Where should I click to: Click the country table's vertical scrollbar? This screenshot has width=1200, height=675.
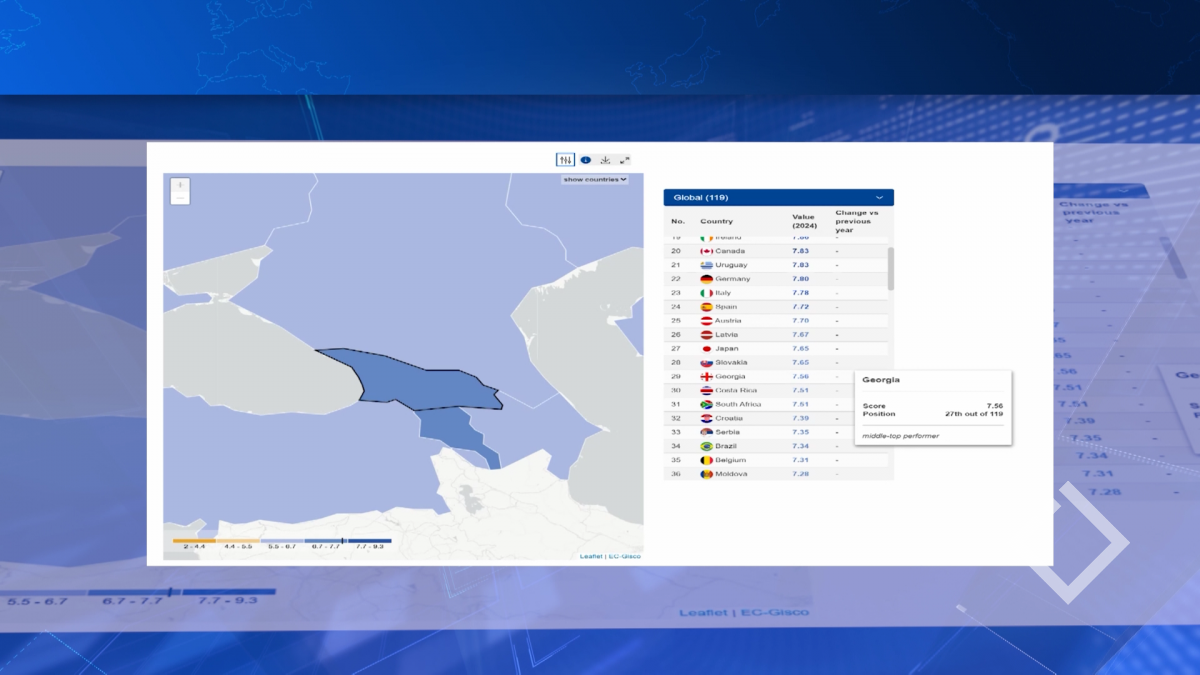pos(891,269)
